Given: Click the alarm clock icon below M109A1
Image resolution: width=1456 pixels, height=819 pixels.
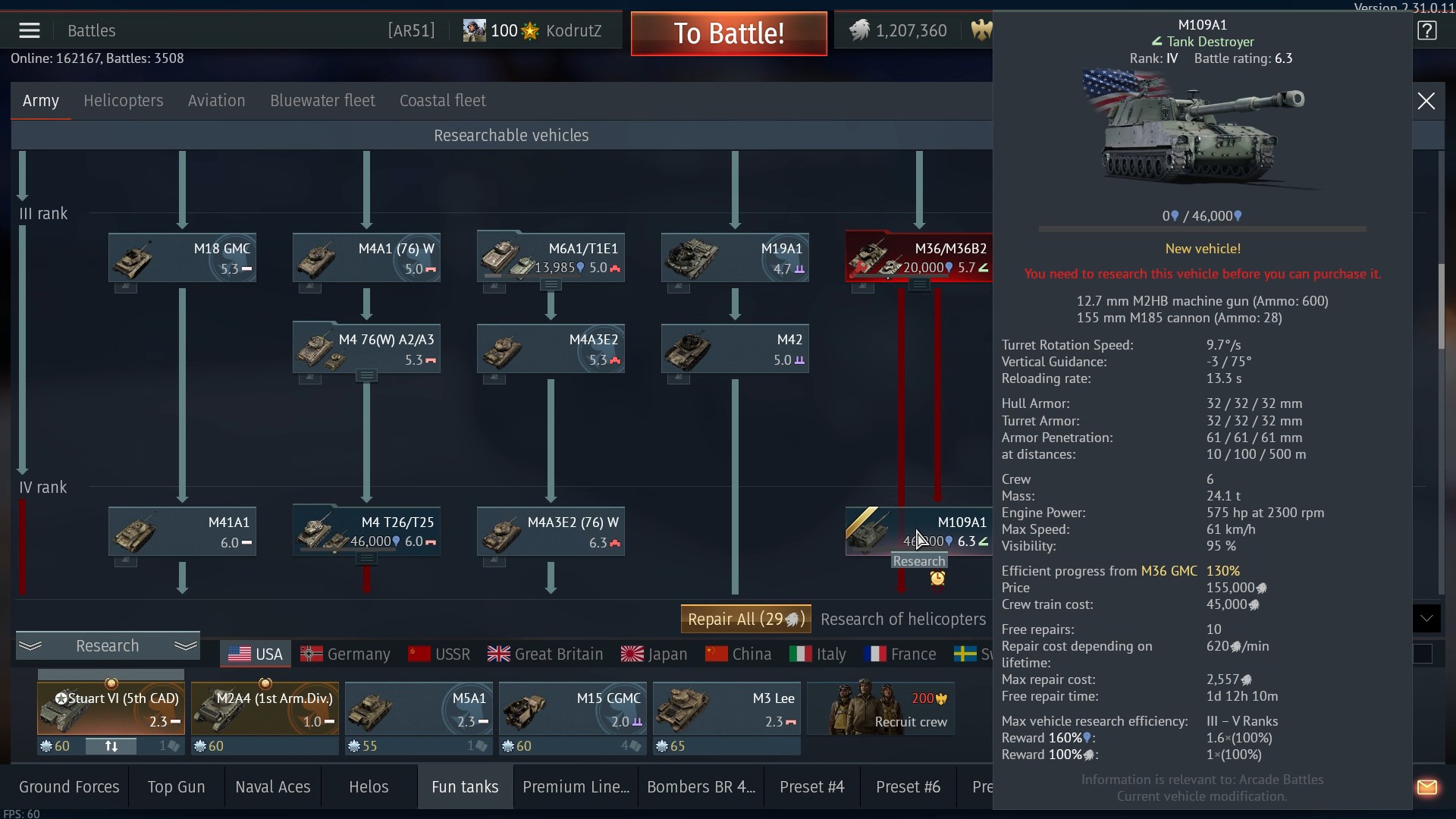Looking at the screenshot, I should [x=938, y=579].
